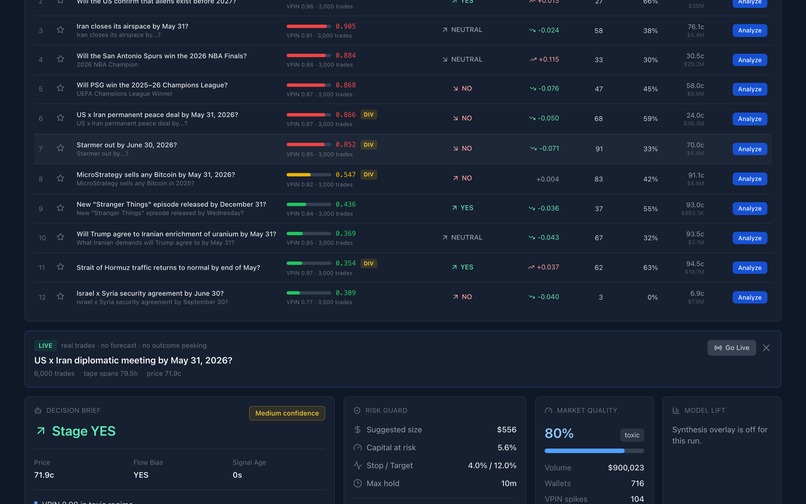This screenshot has height=504, width=806.
Task: Star the US x Iran permanent peace deal market
Action: pos(61,118)
